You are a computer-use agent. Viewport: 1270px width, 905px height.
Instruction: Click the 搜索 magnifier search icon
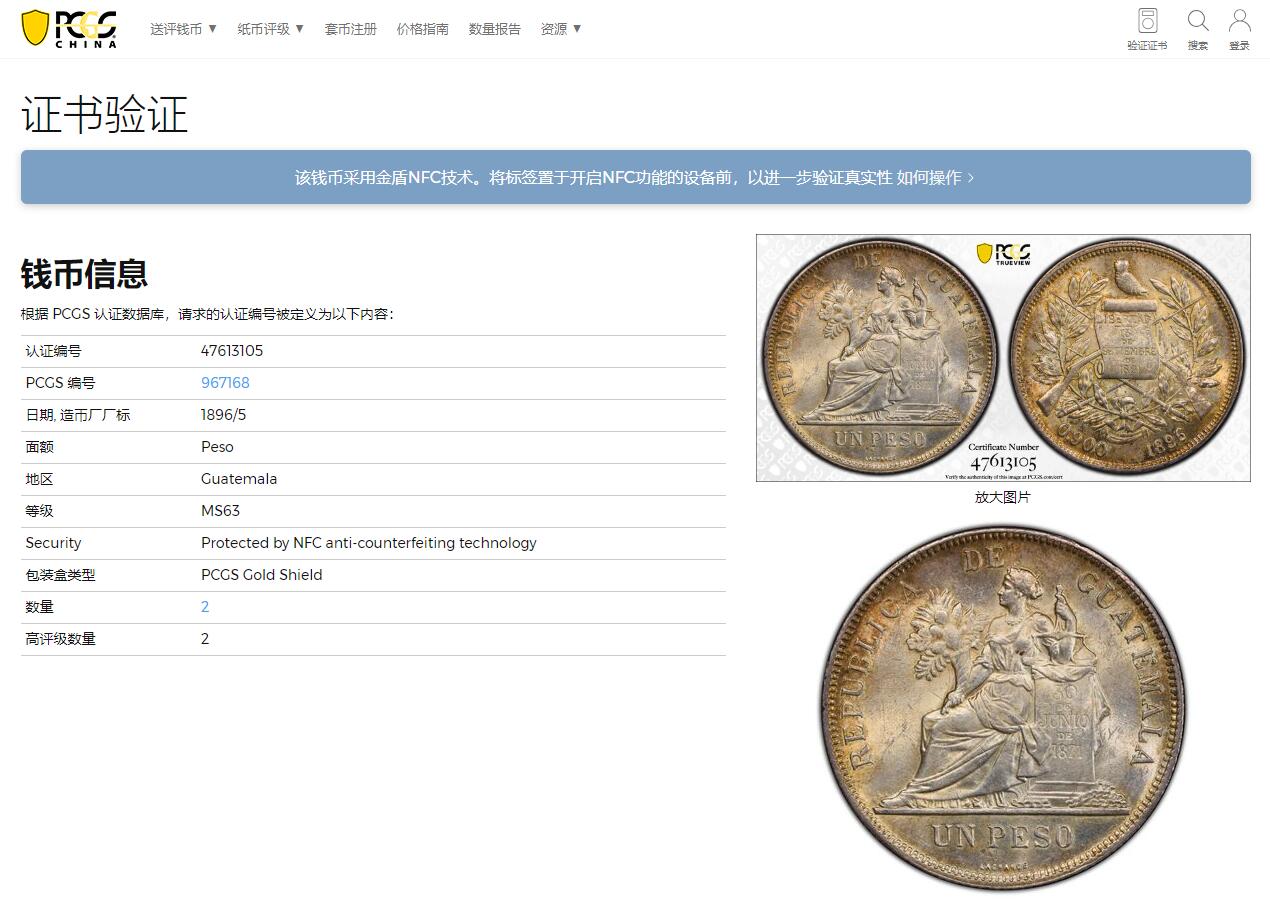1198,29
